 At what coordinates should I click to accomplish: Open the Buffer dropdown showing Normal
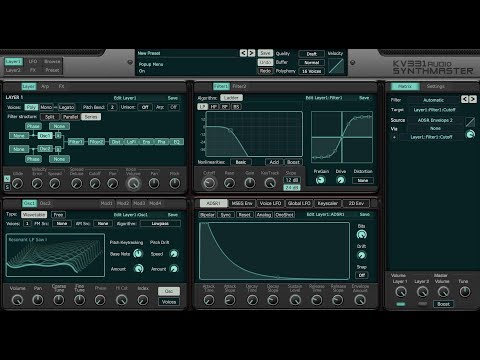[x=311, y=62]
